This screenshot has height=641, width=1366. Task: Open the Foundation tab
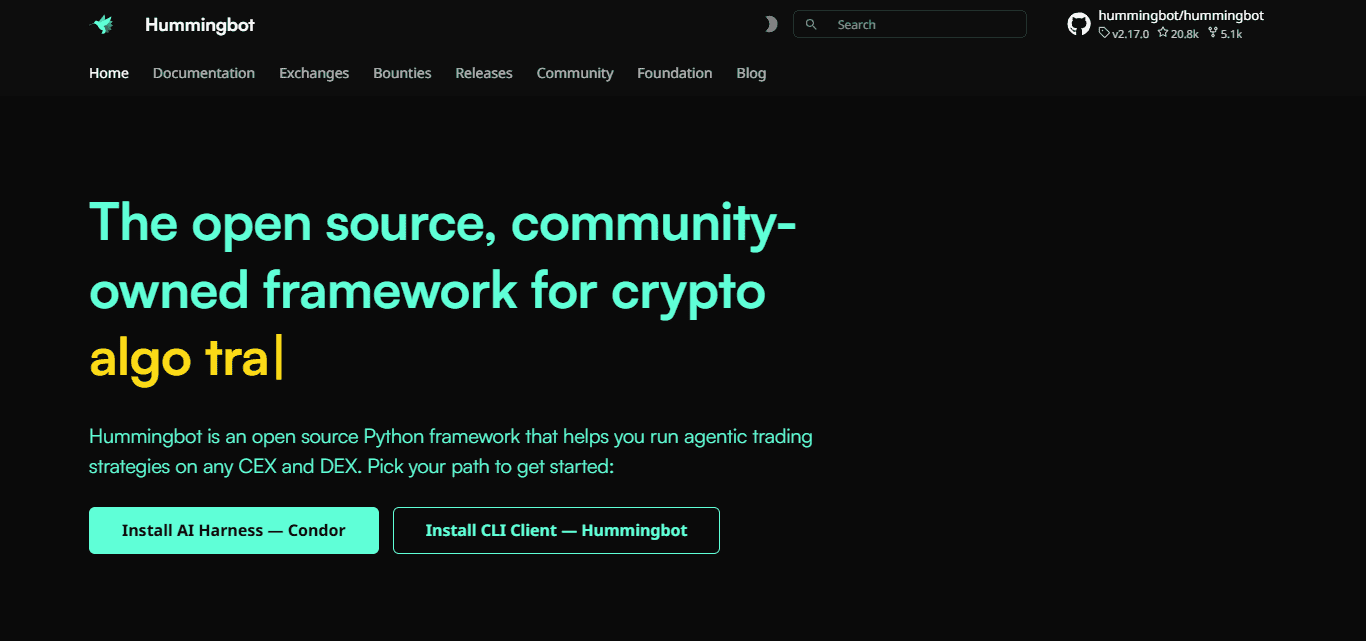tap(675, 73)
